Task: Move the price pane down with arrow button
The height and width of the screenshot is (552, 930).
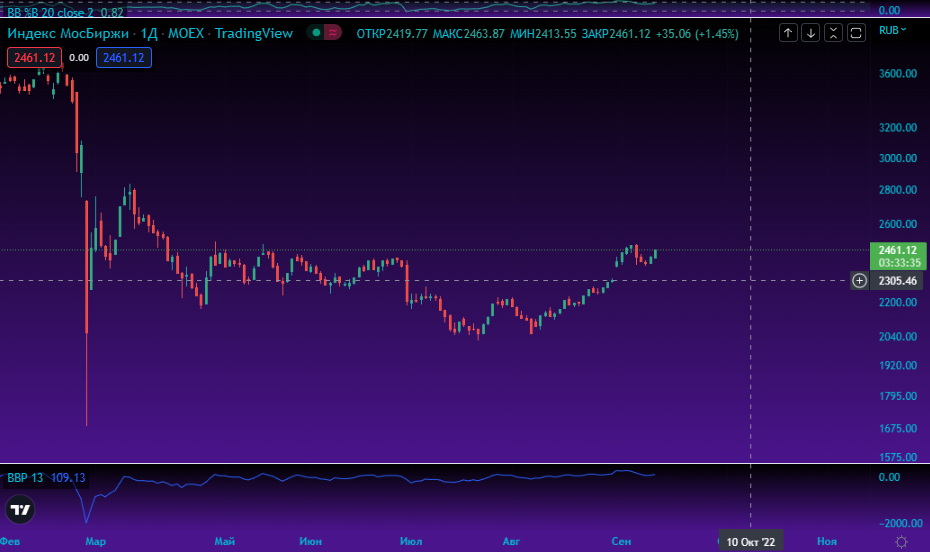Action: [810, 33]
